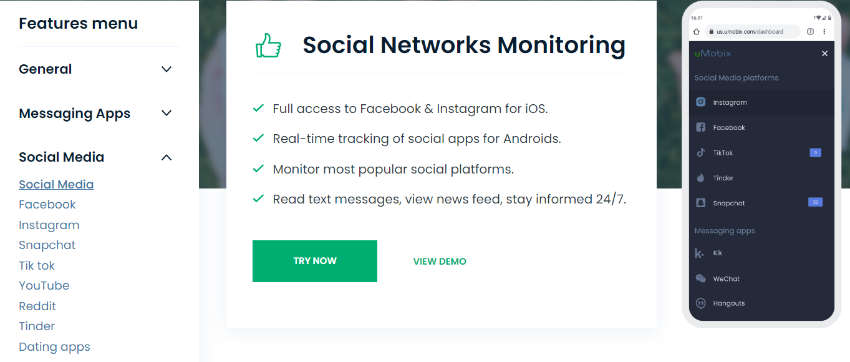Close the uMobix phone menu
850x362 pixels.
pos(825,53)
